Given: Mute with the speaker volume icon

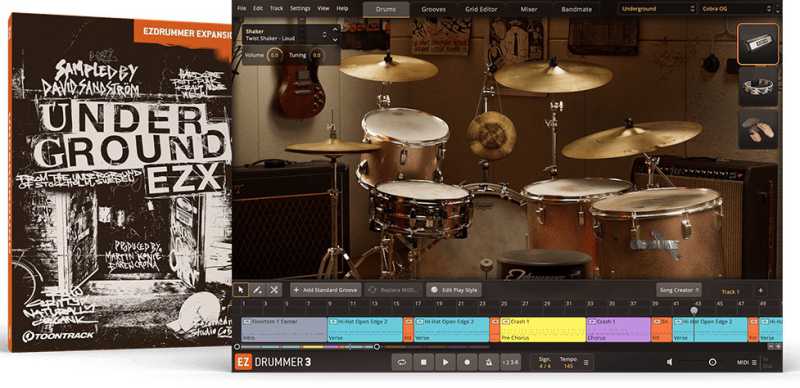Looking at the screenshot, I should coord(669,362).
